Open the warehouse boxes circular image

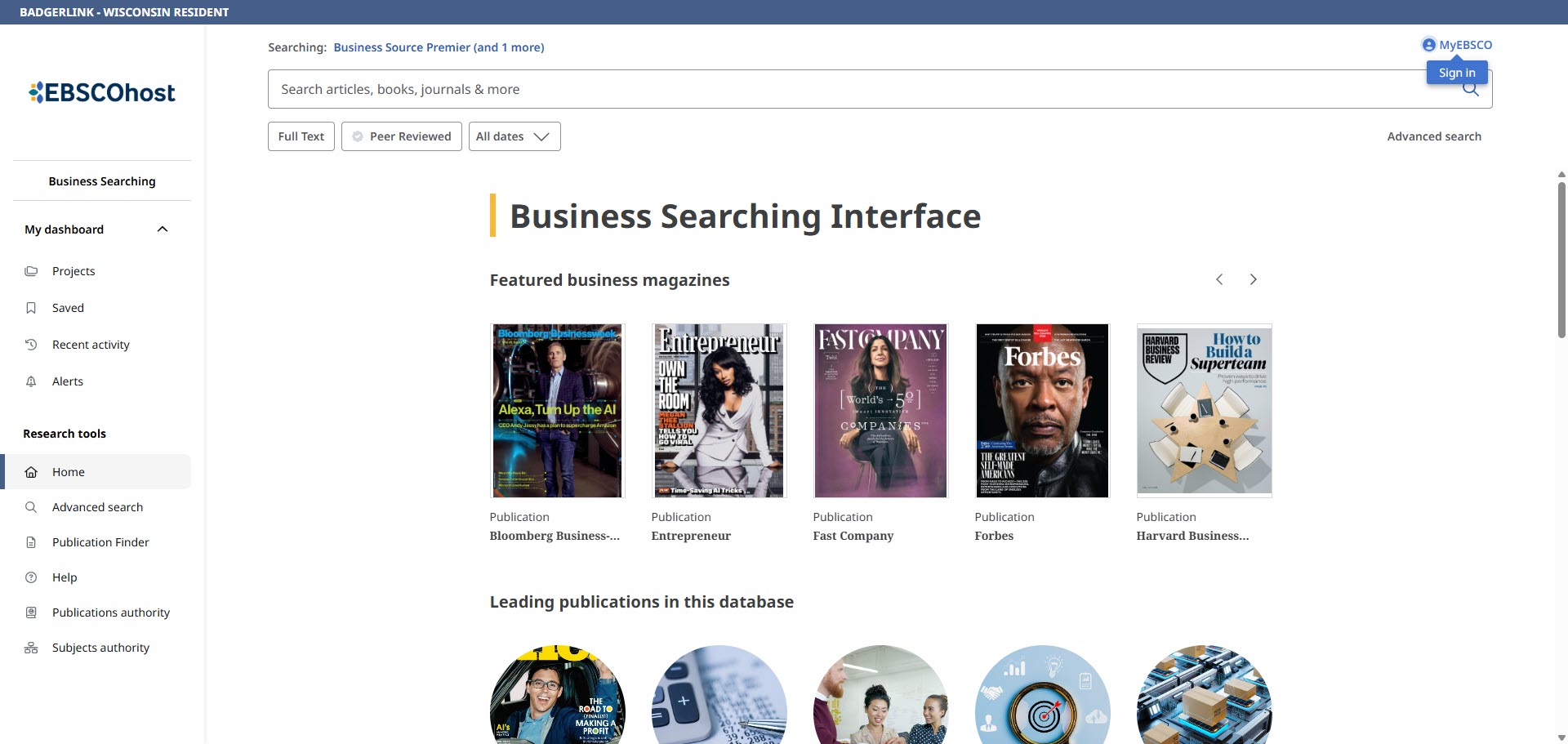(1204, 694)
